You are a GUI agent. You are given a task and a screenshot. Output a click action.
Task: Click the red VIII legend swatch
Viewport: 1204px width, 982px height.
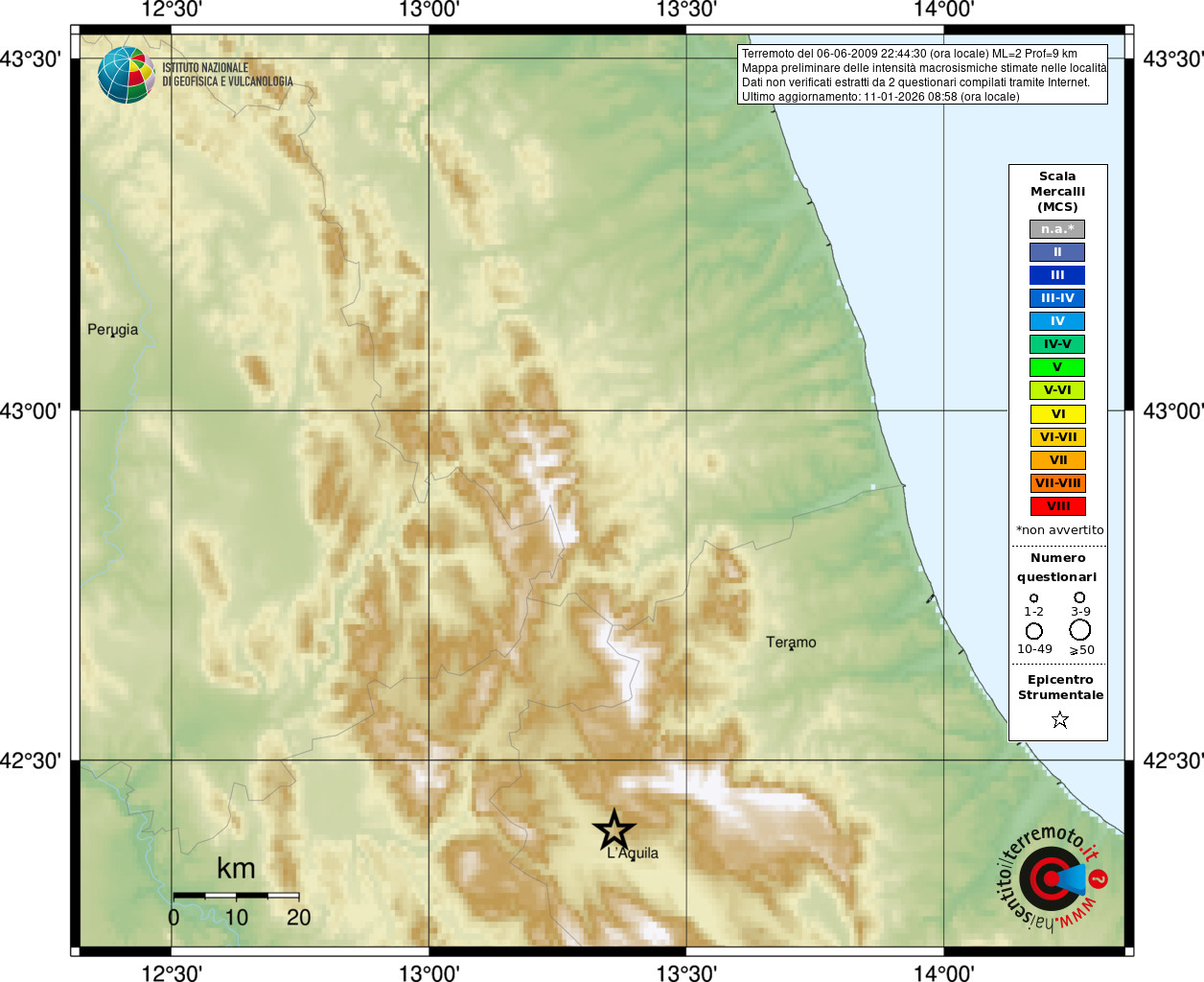[1057, 506]
